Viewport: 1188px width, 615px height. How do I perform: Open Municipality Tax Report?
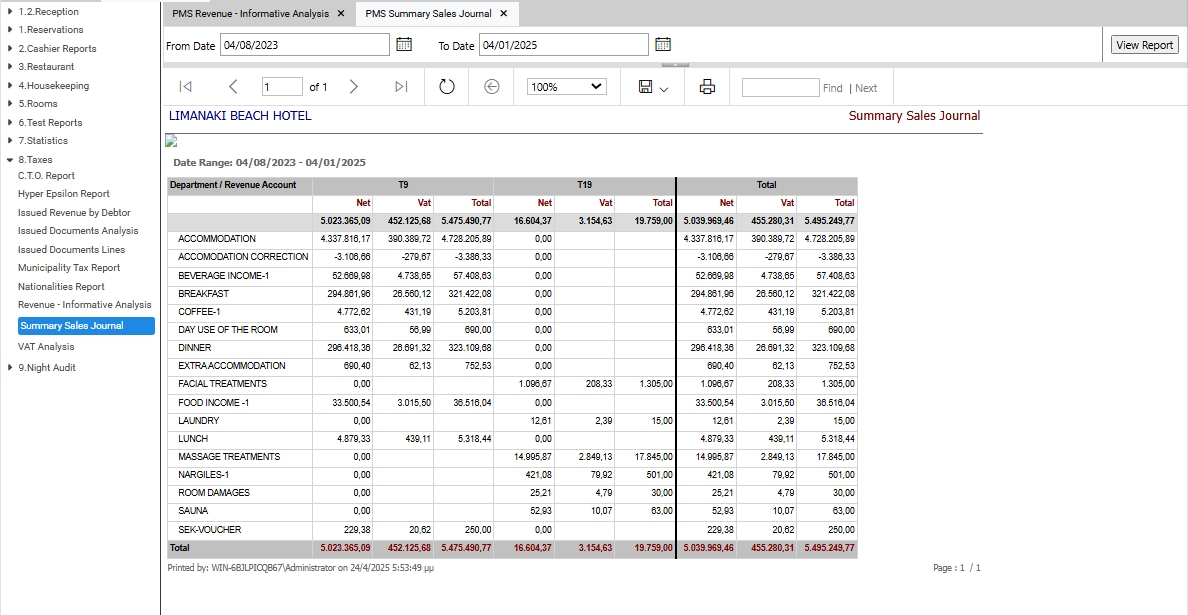click(69, 268)
